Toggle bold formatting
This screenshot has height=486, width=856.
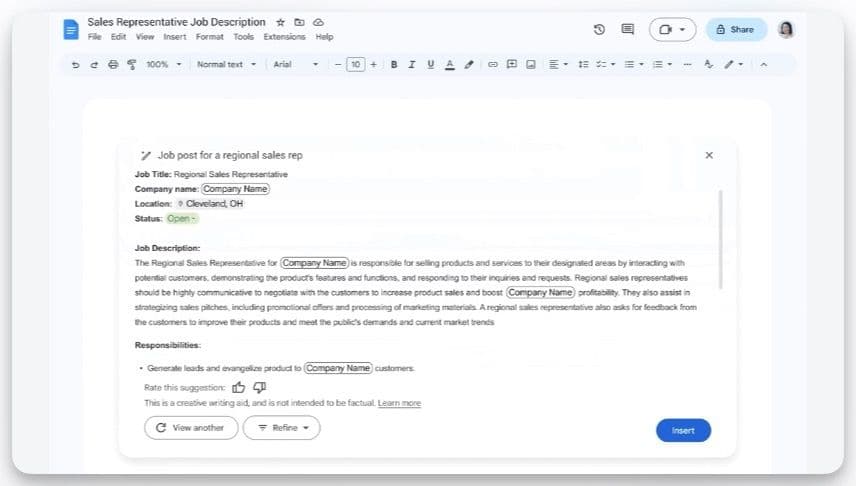coord(394,64)
